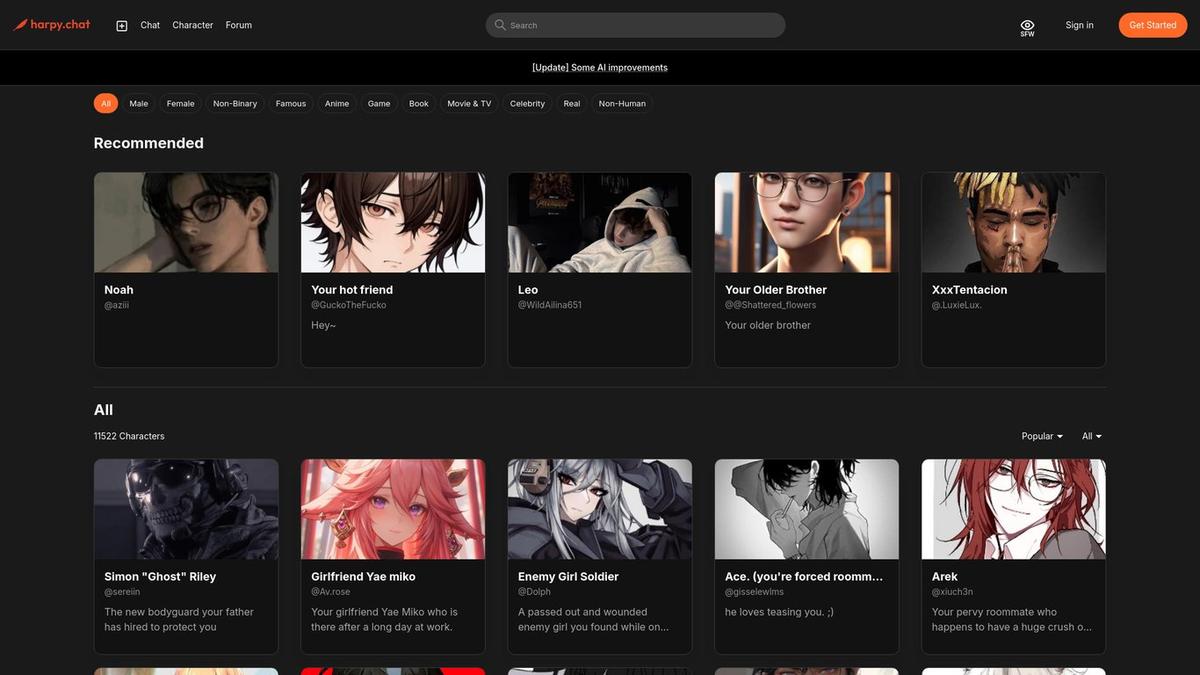Open the Popular sort dropdown
Screen dimensions: 1200x675
[1042, 436]
